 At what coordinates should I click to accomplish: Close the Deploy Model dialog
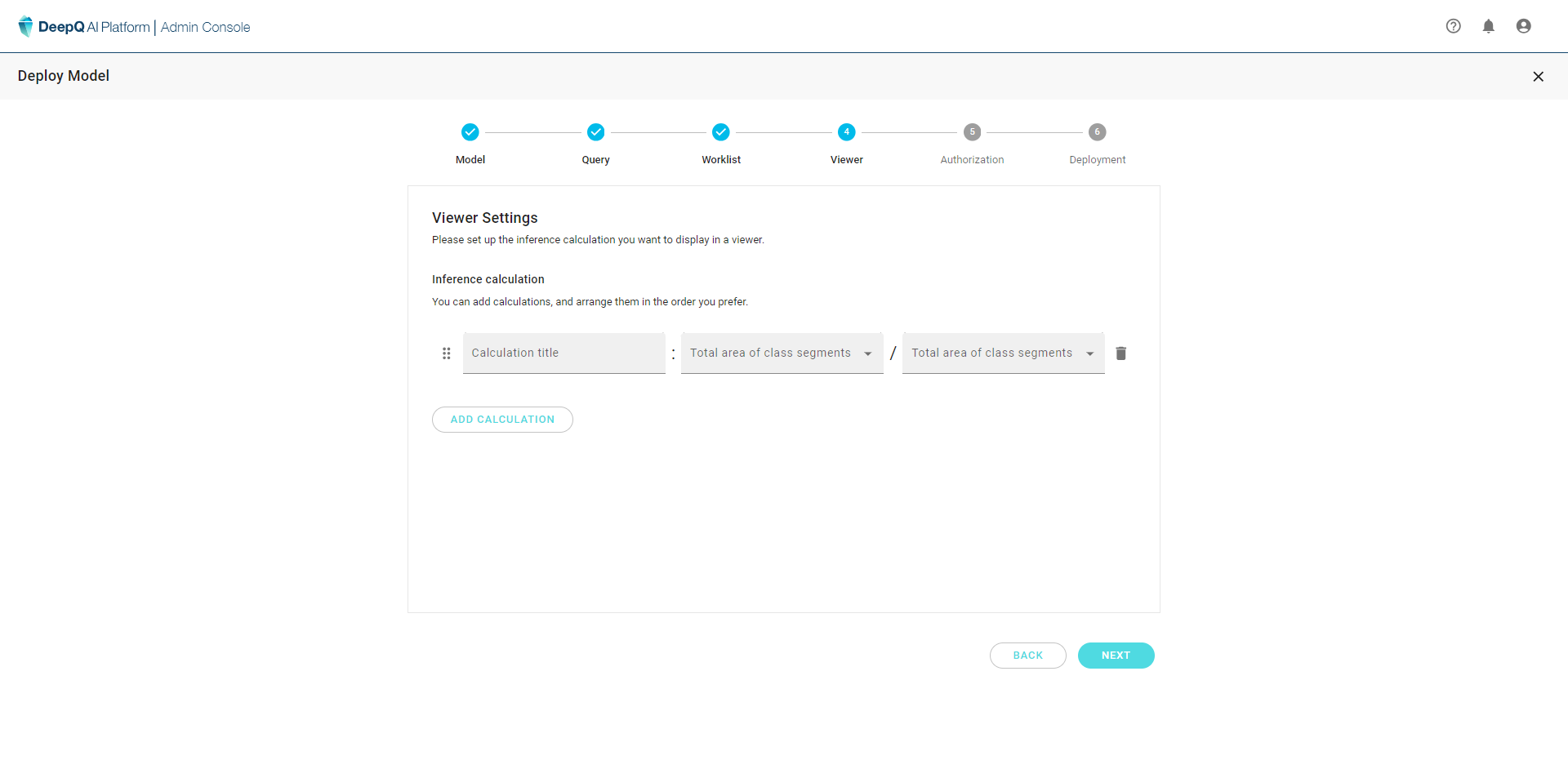(1538, 77)
